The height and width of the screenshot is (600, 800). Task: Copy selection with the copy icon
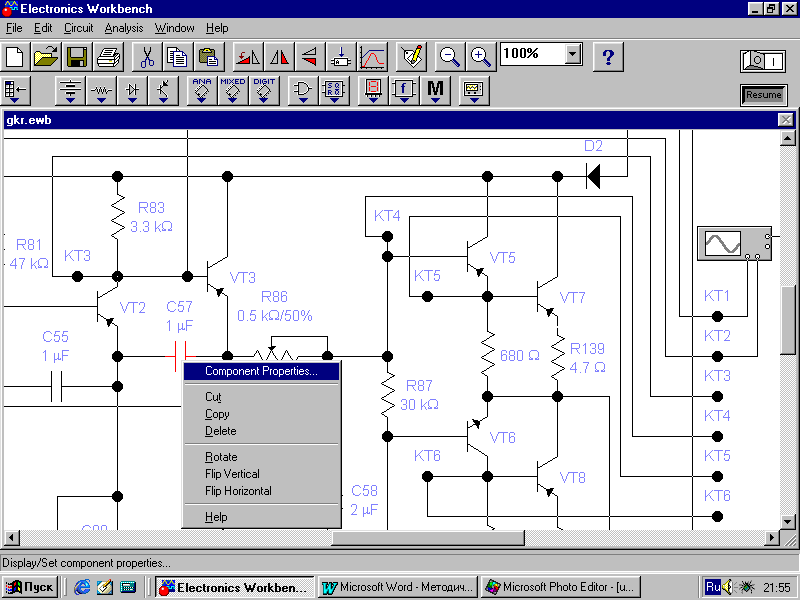click(x=178, y=57)
